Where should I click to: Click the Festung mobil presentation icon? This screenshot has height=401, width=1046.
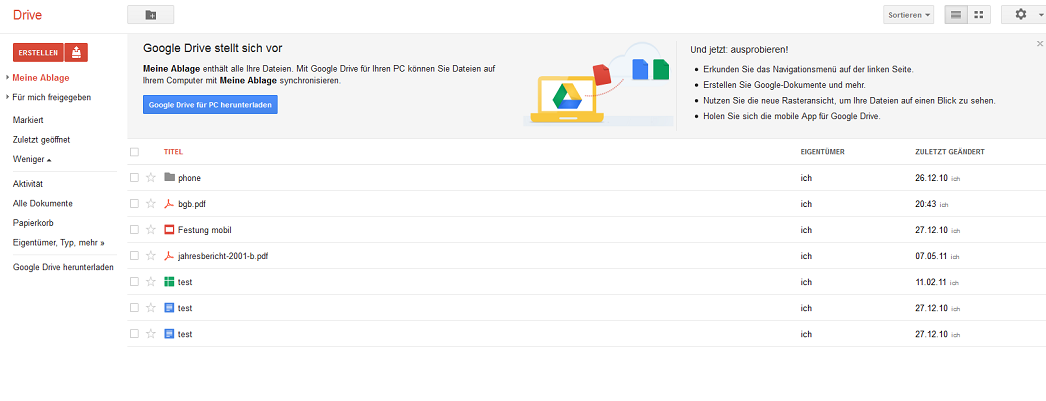coord(169,230)
